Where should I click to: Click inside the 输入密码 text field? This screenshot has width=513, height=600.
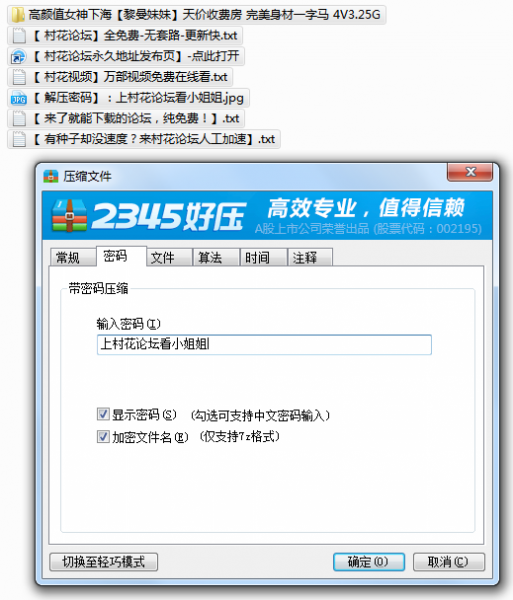[x=264, y=344]
